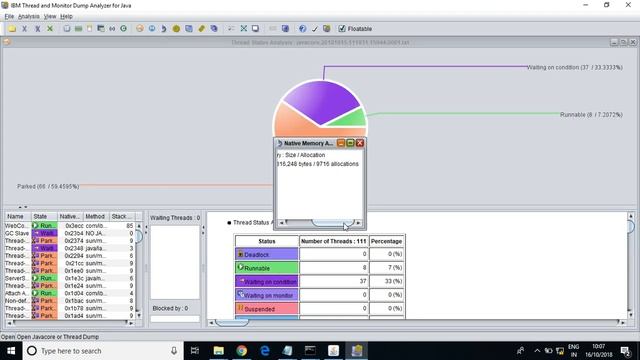
Task: Open the Analysis menu
Action: tap(29, 16)
